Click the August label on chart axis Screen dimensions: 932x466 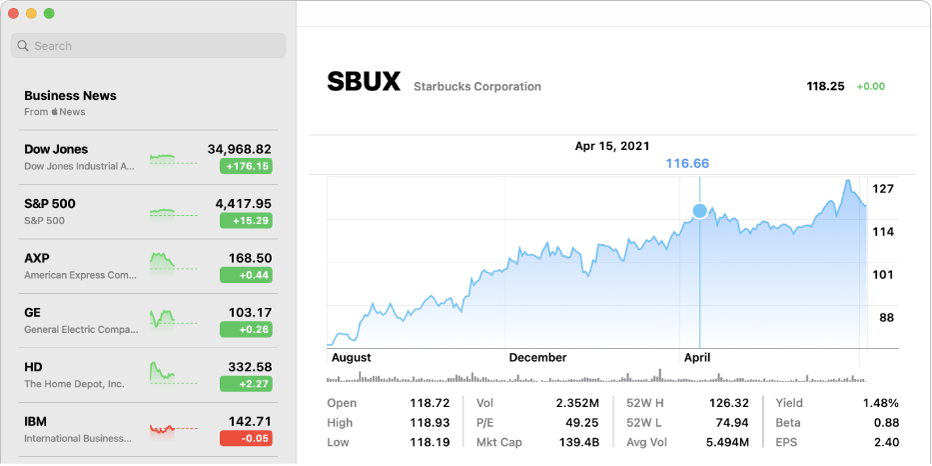[x=351, y=358]
